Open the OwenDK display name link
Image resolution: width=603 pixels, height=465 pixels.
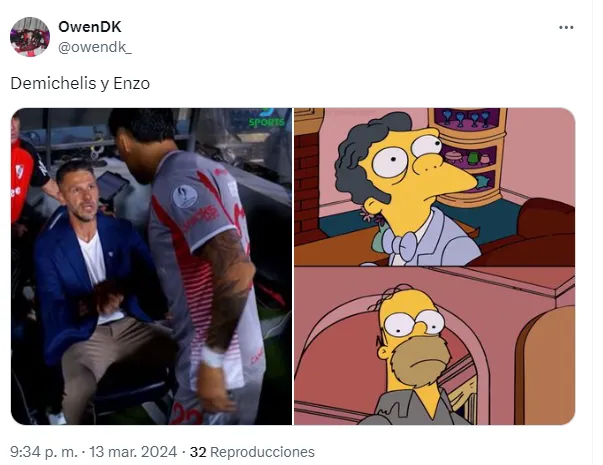(90, 27)
